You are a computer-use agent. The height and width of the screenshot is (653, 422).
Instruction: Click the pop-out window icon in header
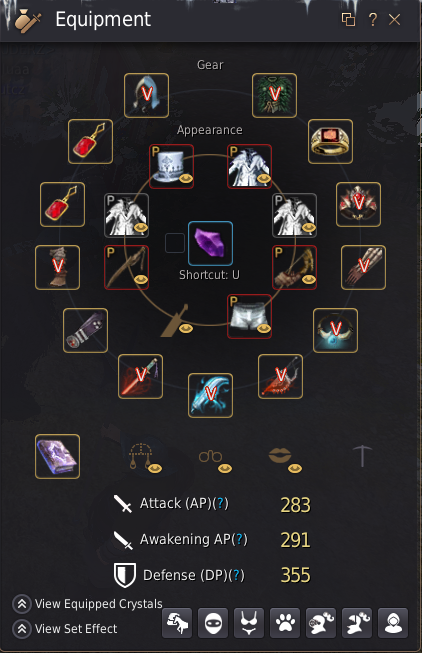[348, 20]
